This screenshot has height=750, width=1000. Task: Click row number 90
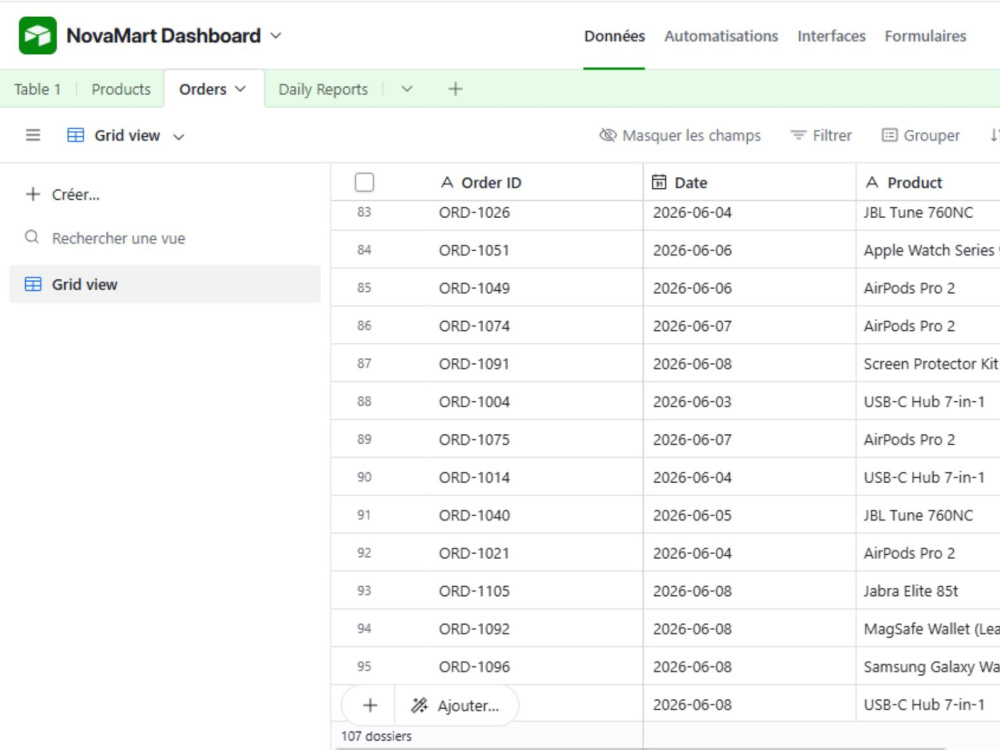coord(364,477)
